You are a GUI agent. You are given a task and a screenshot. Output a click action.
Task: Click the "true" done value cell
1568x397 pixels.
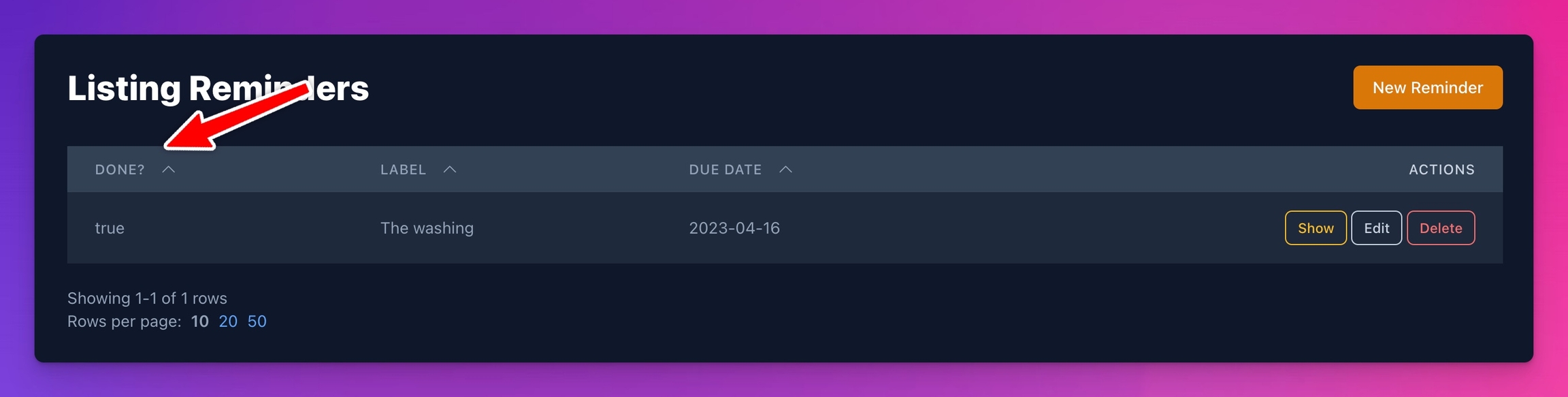(110, 228)
